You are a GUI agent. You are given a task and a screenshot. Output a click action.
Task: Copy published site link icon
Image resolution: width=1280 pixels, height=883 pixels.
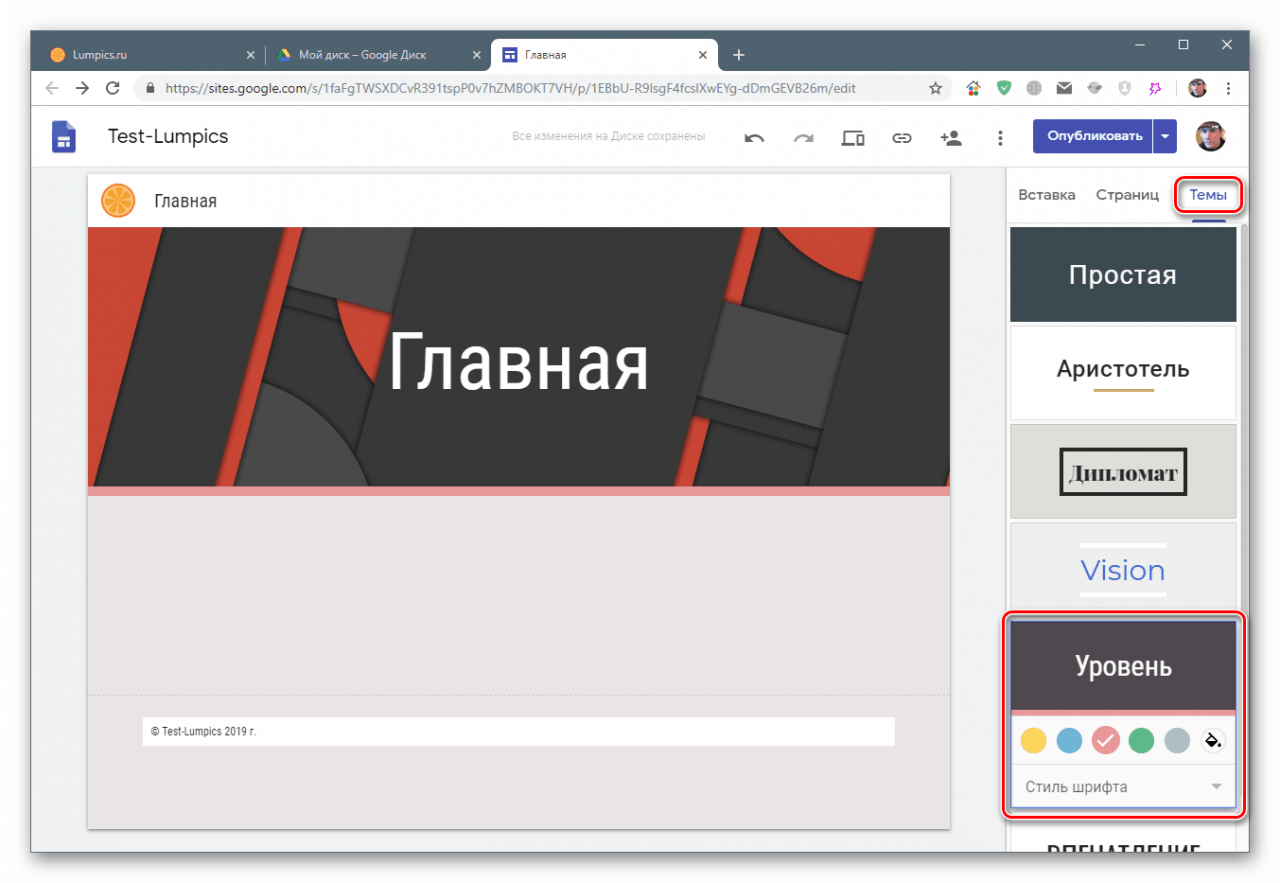[902, 138]
